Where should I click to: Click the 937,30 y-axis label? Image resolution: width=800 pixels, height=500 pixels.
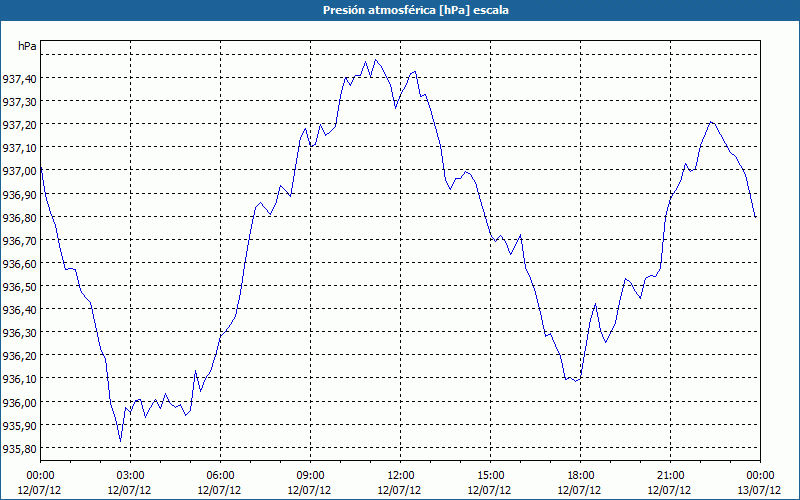point(19,102)
